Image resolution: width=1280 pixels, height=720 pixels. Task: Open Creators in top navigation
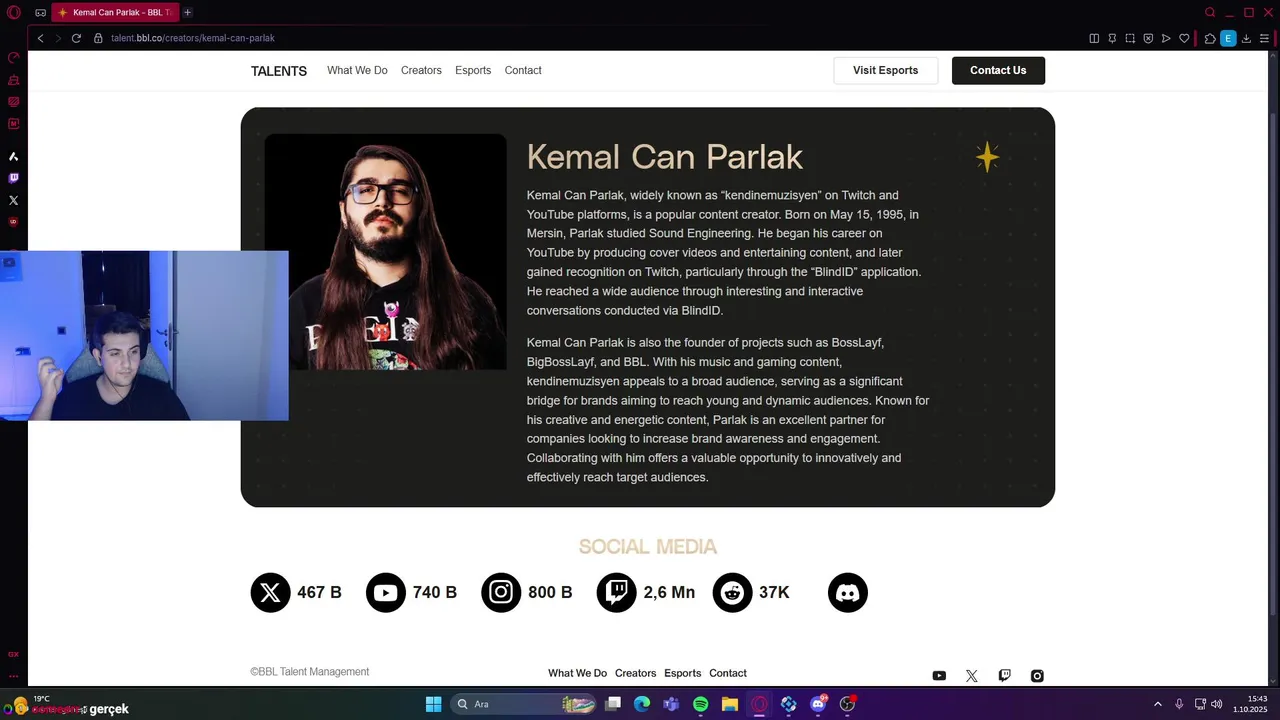click(421, 70)
